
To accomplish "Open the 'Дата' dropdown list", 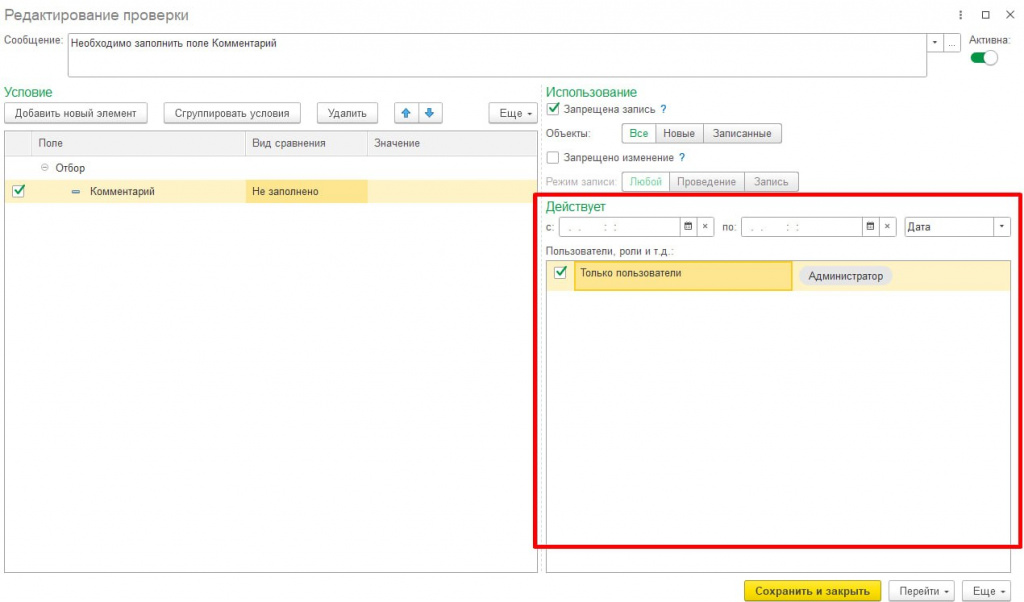I will (1002, 227).
